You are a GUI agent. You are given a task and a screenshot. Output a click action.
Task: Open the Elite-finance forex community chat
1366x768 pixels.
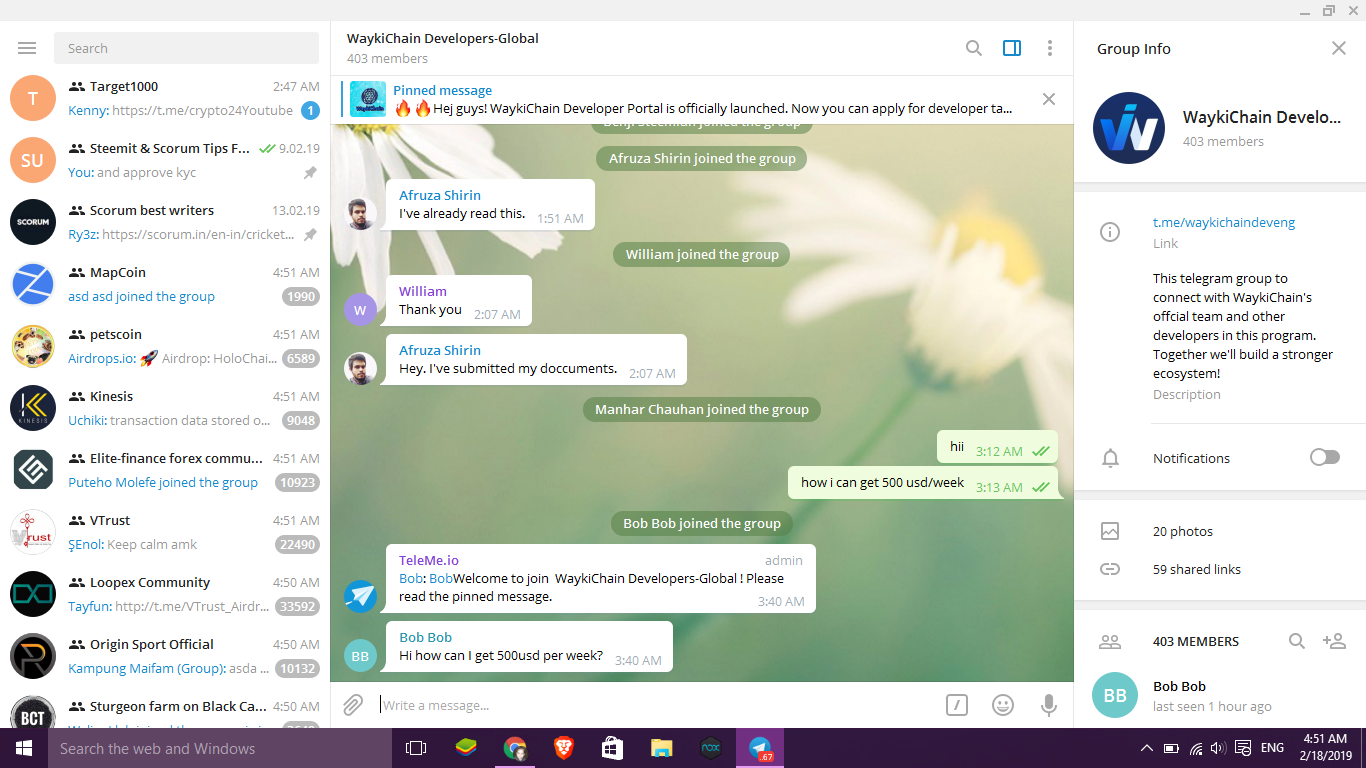[165, 470]
